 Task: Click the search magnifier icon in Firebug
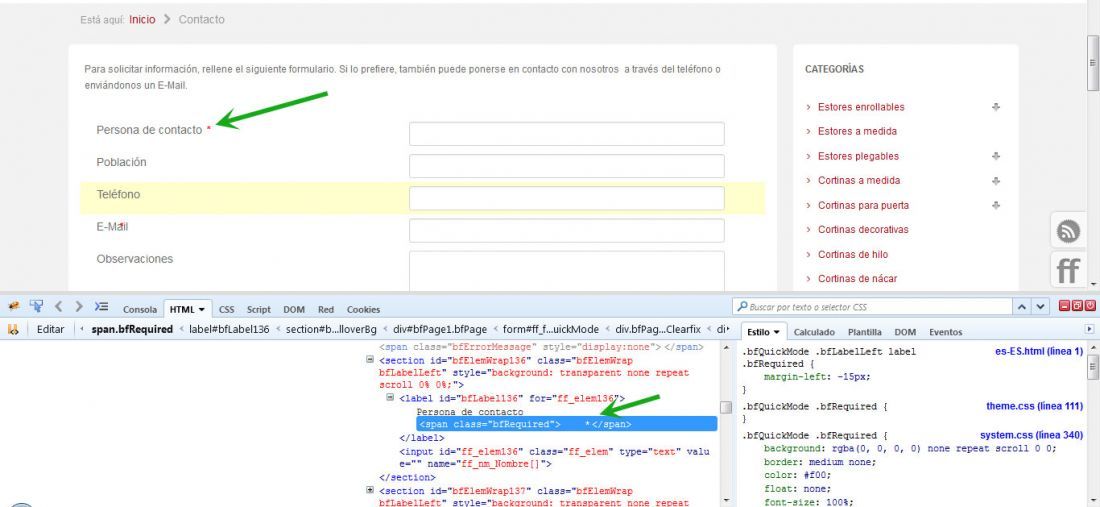point(742,307)
